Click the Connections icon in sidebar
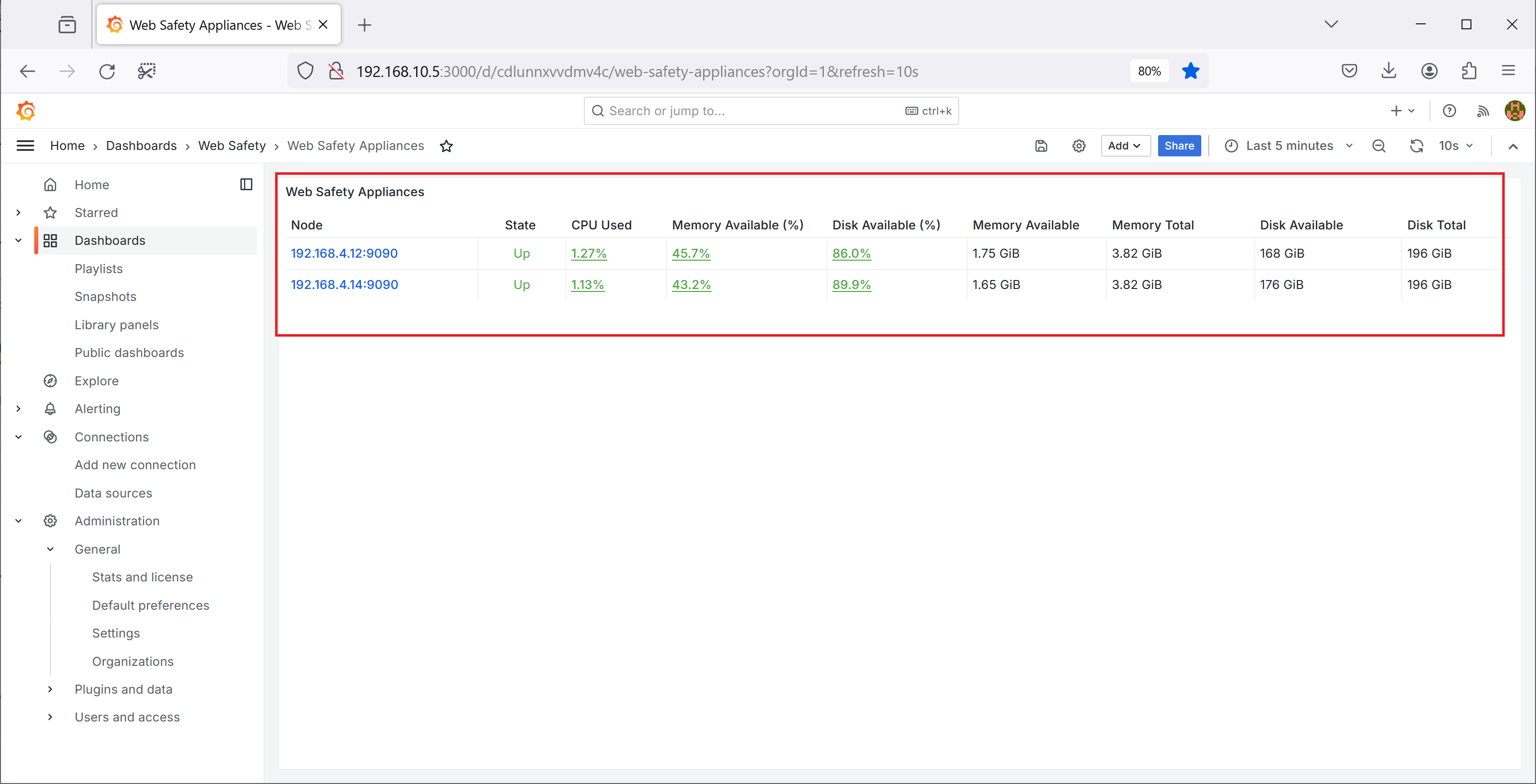Screen dimensions: 1536x784 pos(50,437)
